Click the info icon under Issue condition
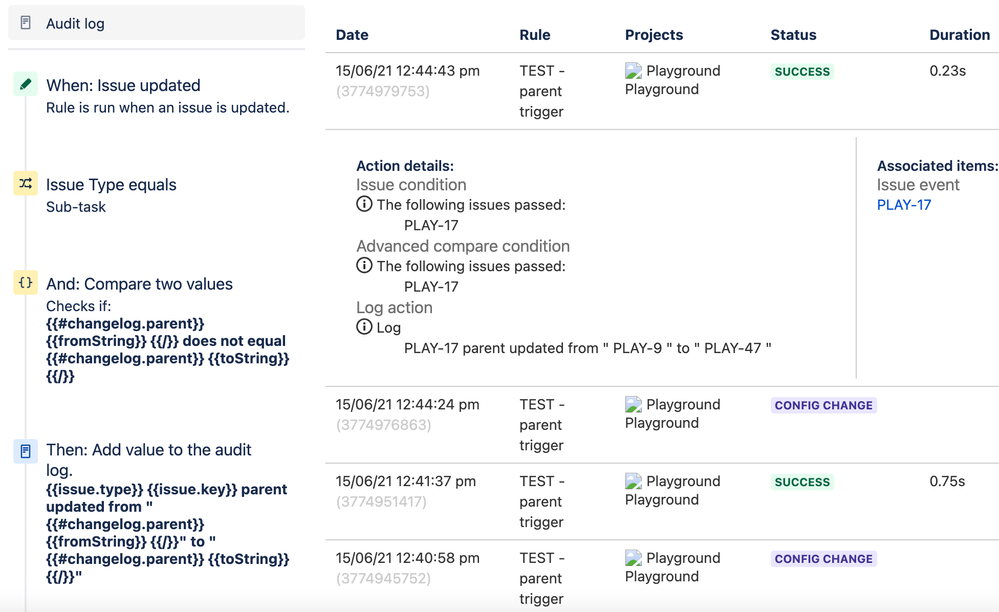The image size is (999, 612). (x=363, y=203)
